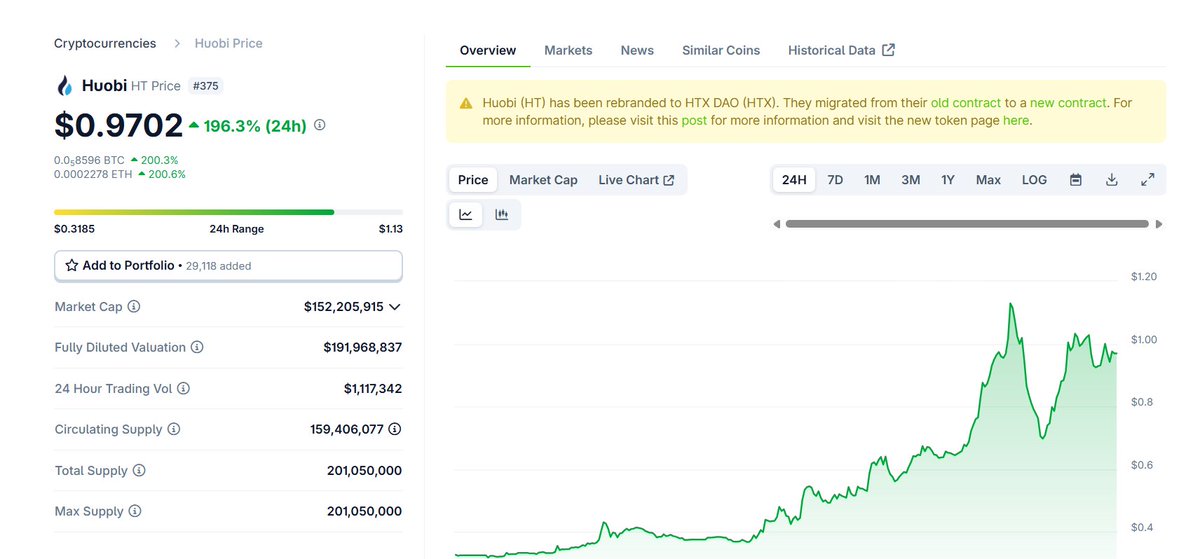Click the 0.0002278 ETH price text
Viewport: 1200px width, 559px height.
click(x=93, y=174)
